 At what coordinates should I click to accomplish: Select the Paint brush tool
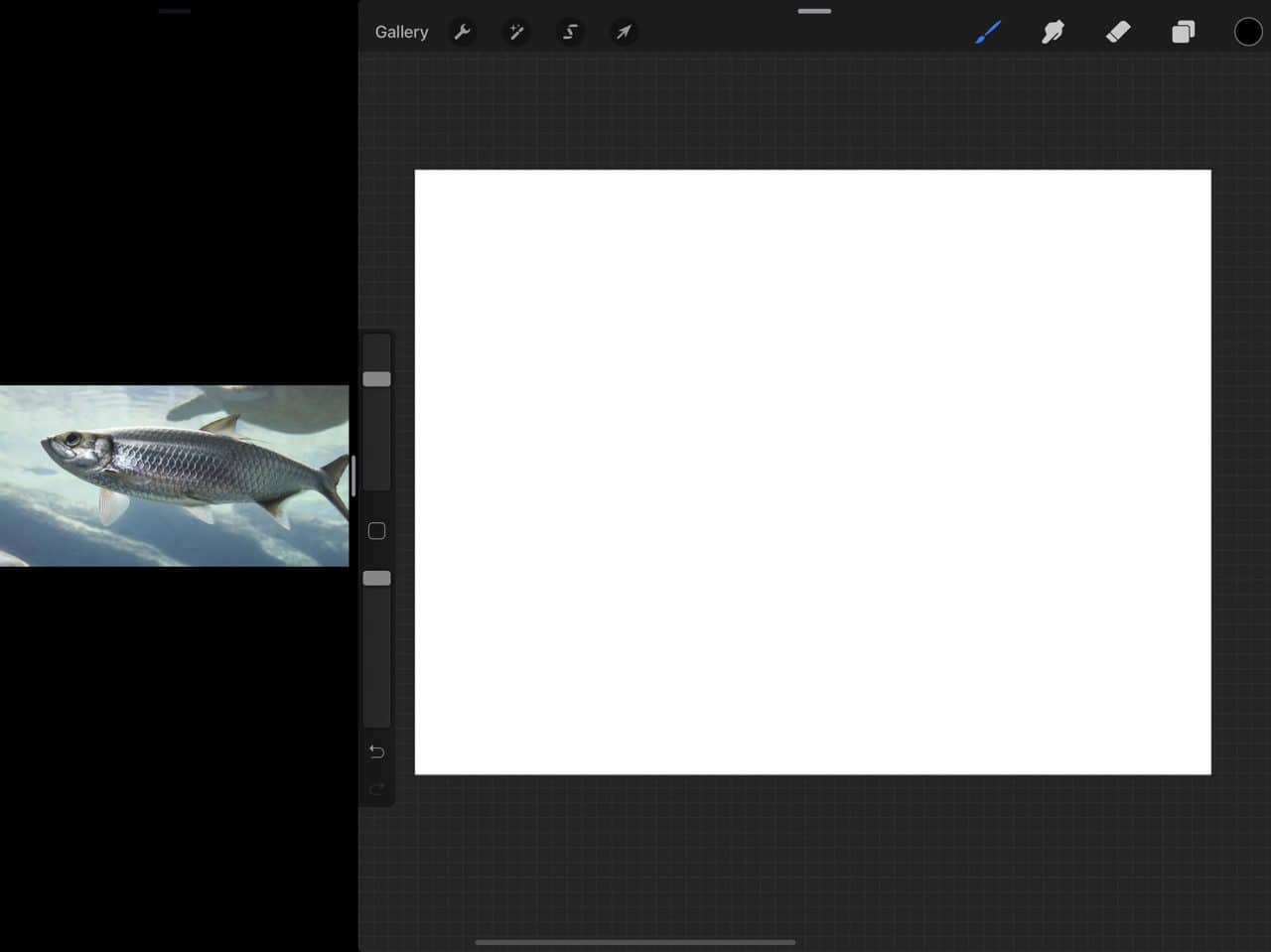point(987,32)
